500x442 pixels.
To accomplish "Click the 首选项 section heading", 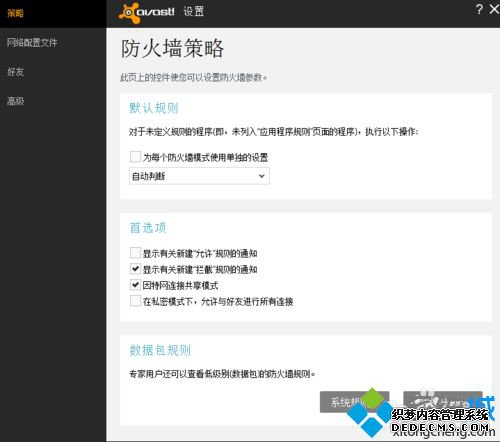I will coord(148,228).
